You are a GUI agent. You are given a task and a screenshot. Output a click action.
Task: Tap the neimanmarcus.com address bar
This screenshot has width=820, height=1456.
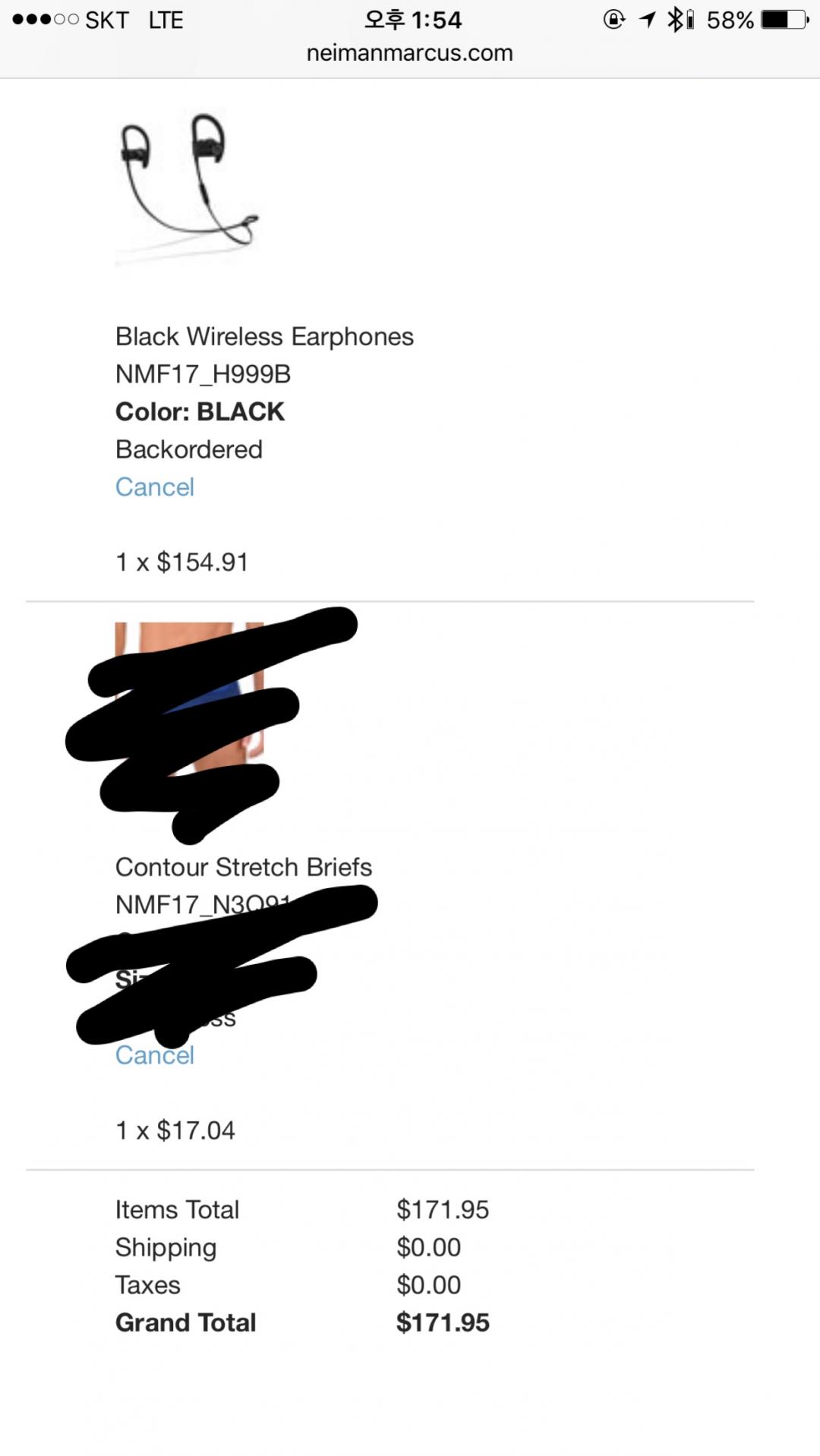click(x=410, y=53)
